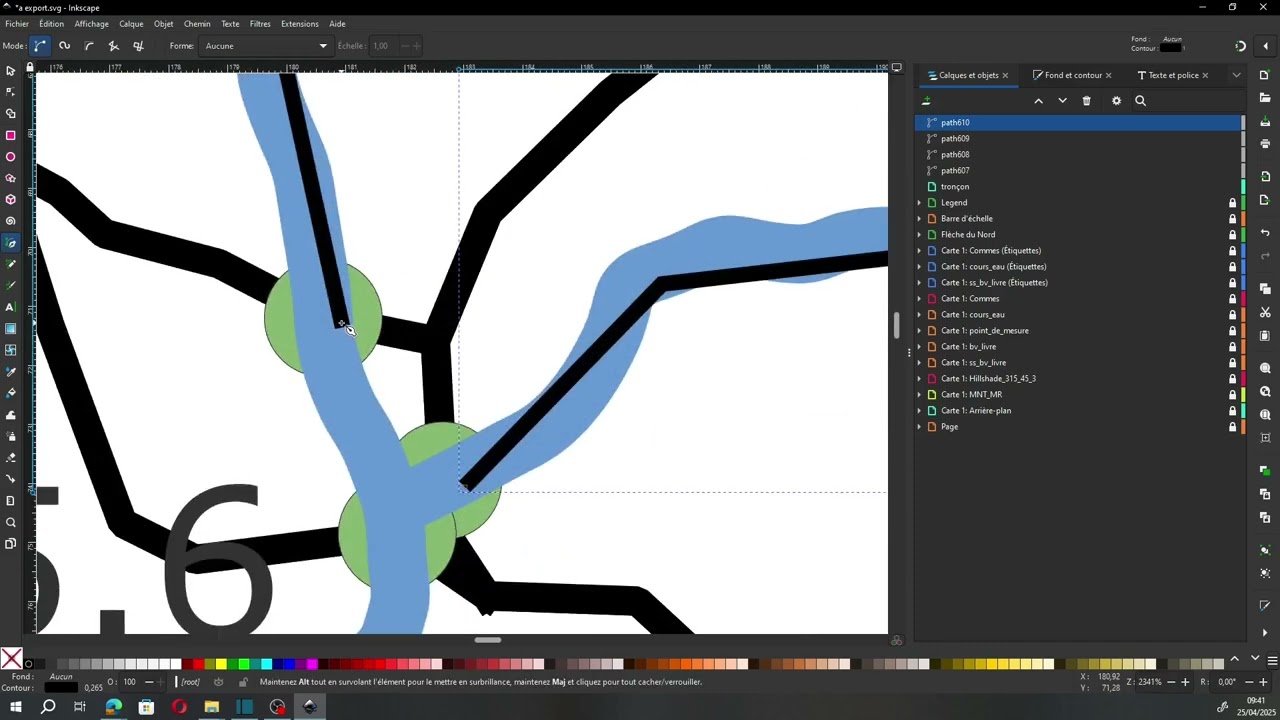Viewport: 1280px width, 720px height.
Task: Select the Tweak tool
Action: coord(10,415)
